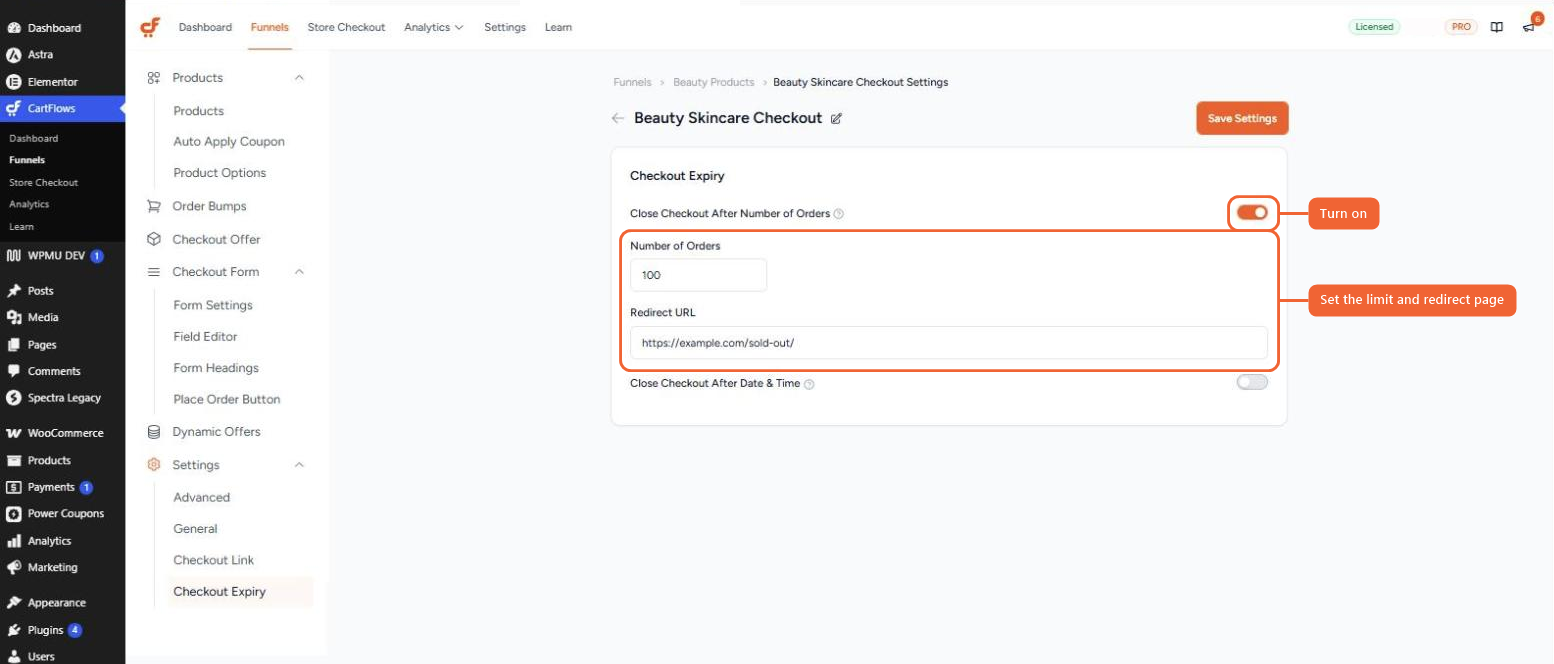Click the Beauty Products breadcrumb link
The image size is (1554, 664).
[713, 82]
